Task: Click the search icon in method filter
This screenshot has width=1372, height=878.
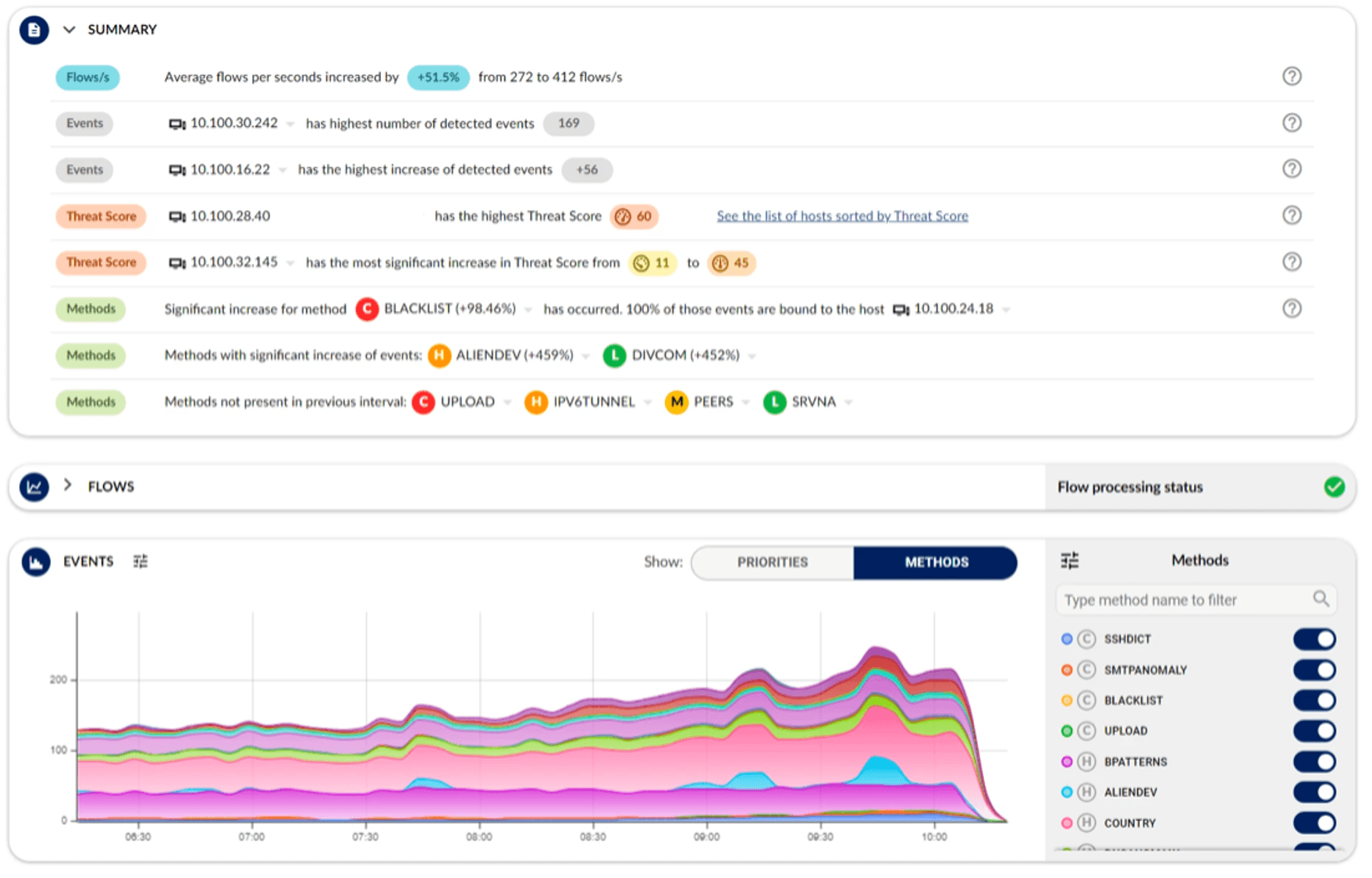Action: pos(1320,599)
